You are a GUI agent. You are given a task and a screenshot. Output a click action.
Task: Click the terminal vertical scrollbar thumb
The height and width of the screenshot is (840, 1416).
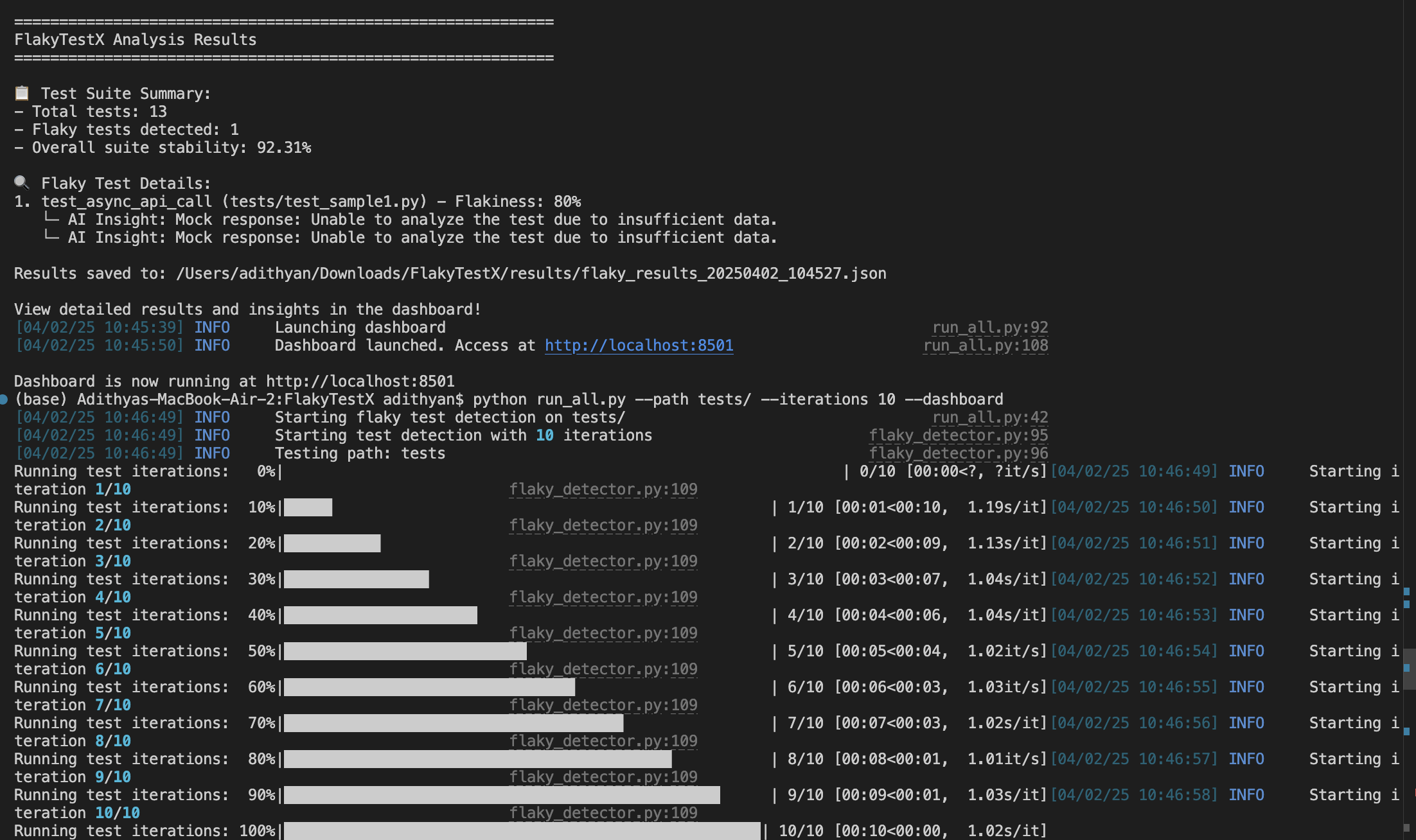[x=1409, y=668]
